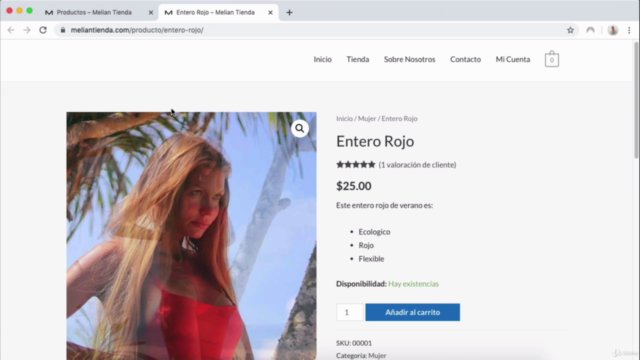The image size is (640, 360).
Task: Bookmark this page with the star icon
Action: pyautogui.click(x=570, y=30)
